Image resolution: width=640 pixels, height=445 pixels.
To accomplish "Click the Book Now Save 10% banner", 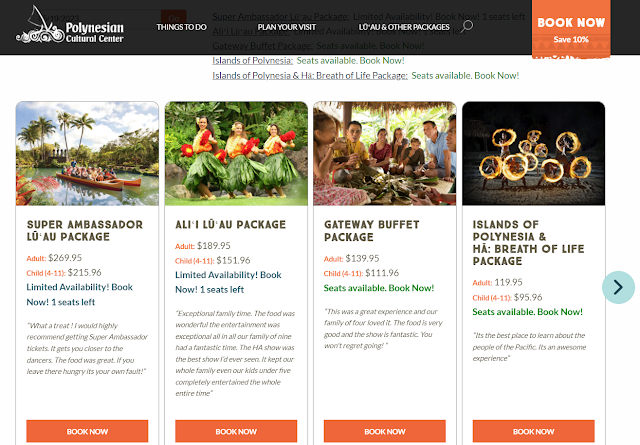I will click(571, 29).
